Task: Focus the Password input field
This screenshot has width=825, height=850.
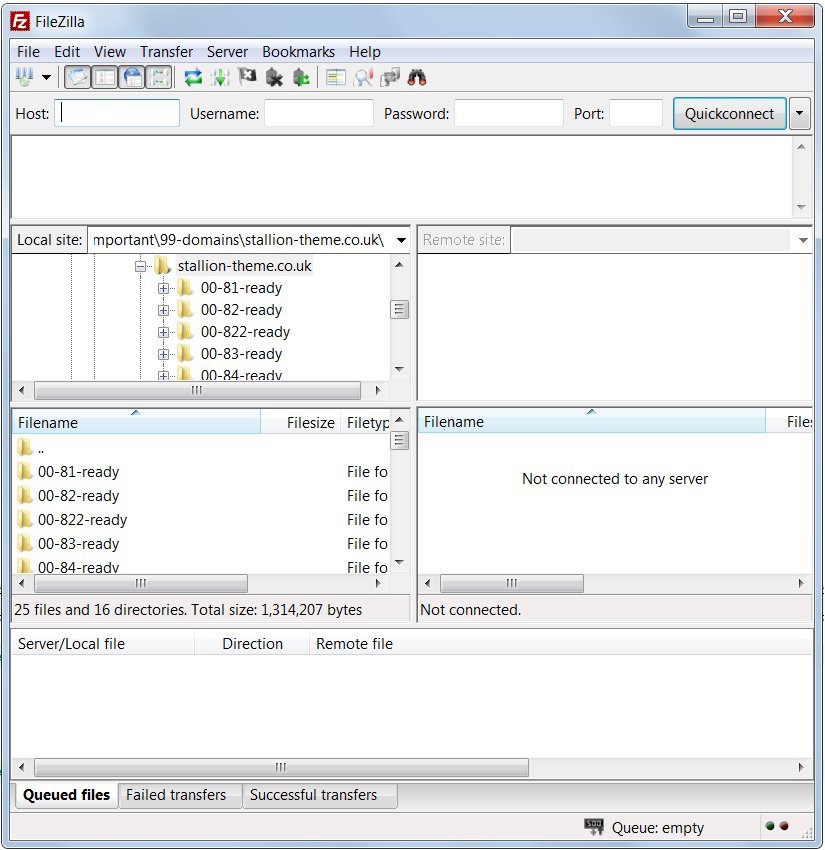Action: 508,113
